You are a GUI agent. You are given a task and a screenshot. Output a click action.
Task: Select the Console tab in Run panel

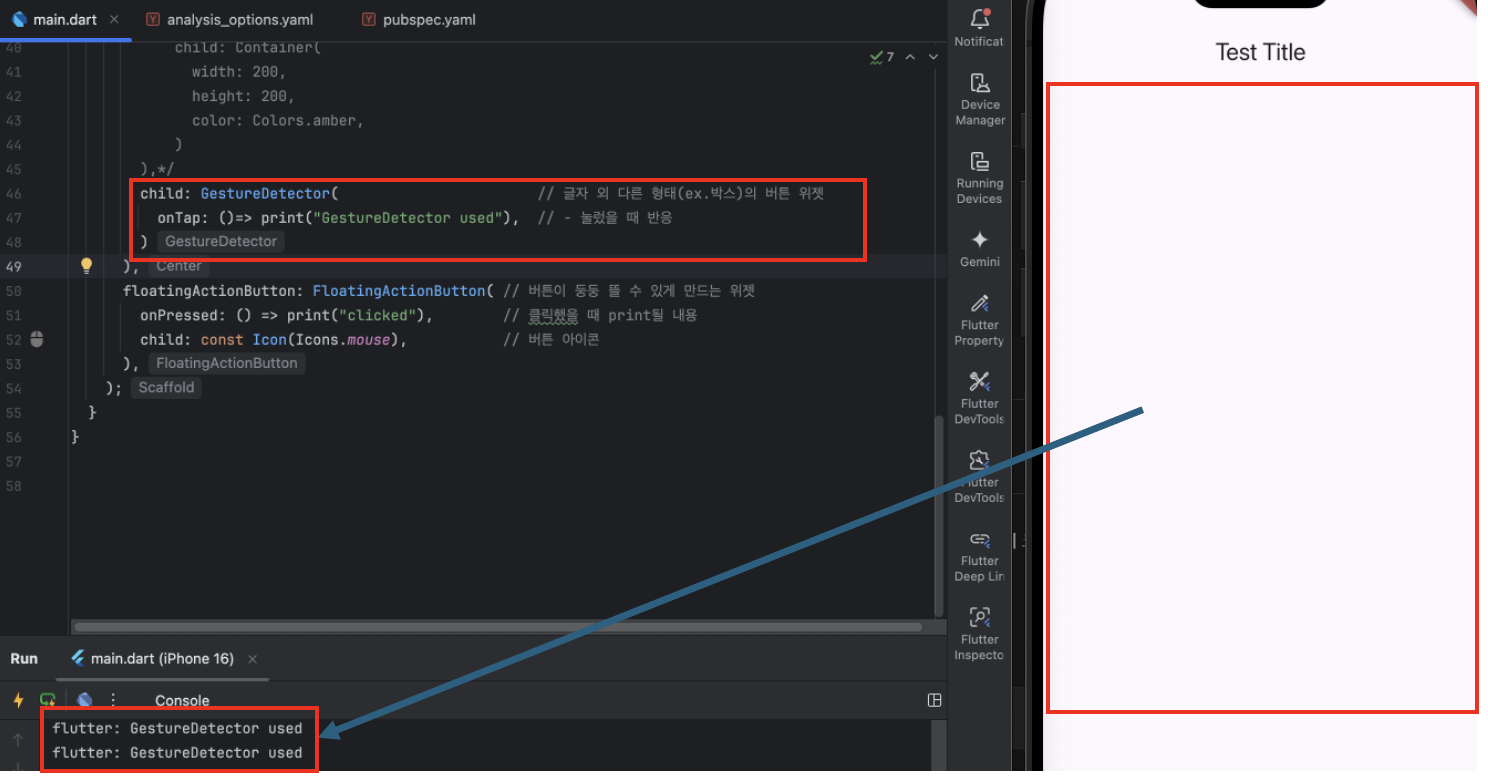pos(182,700)
